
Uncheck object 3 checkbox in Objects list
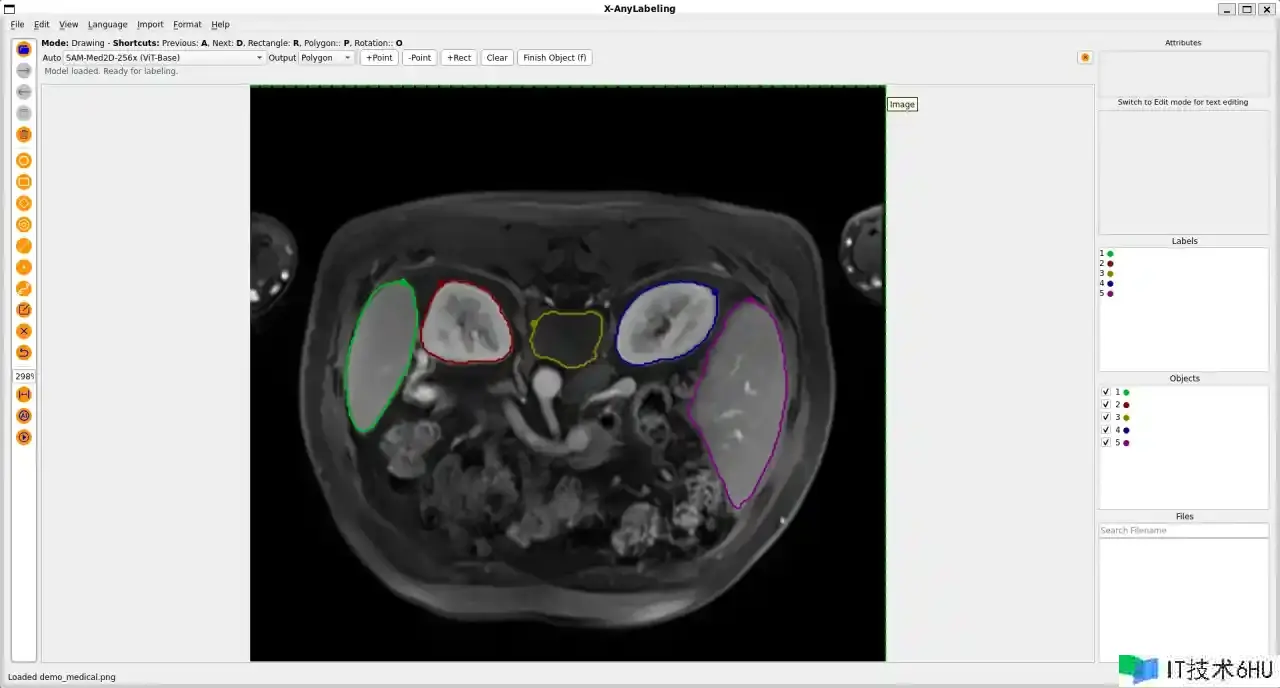pyautogui.click(x=1106, y=417)
